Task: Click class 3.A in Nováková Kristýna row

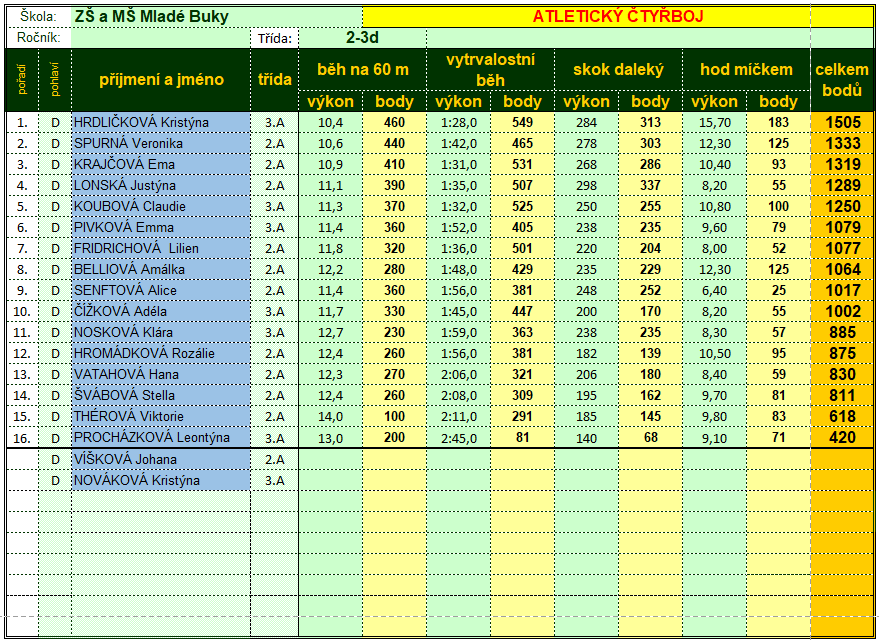Action: pos(275,481)
